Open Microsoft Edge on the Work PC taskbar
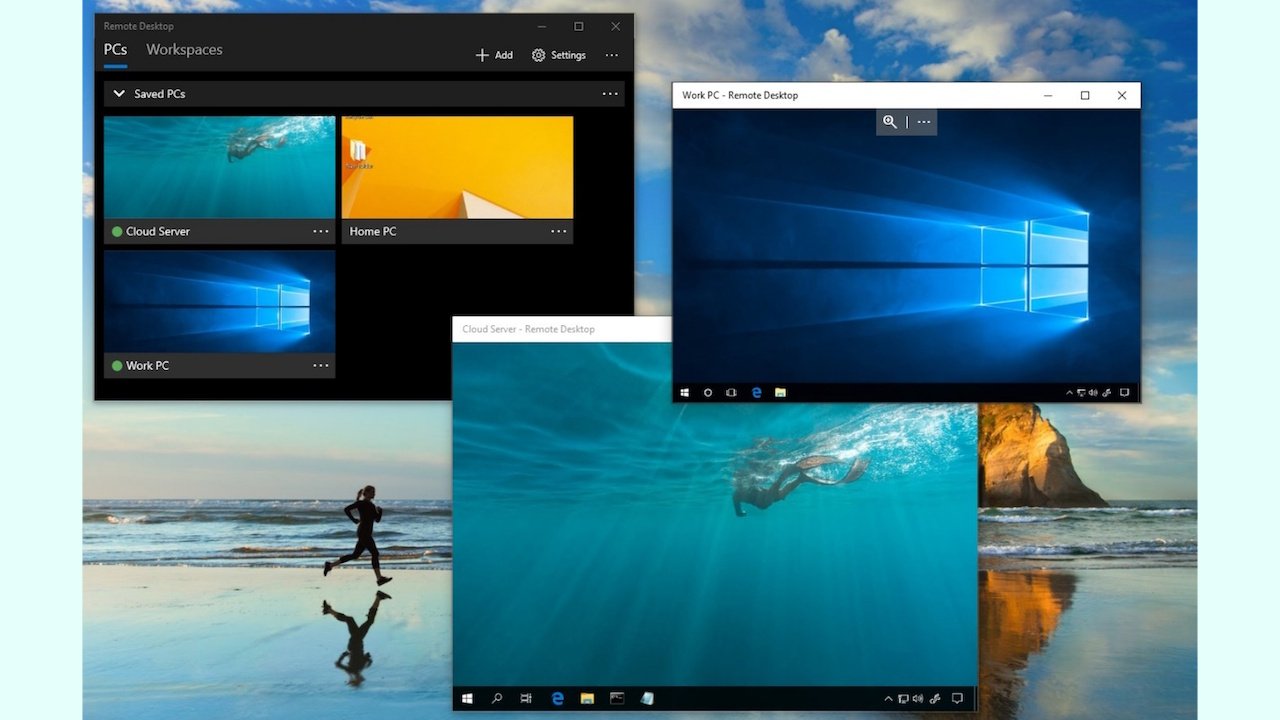Screen dimensions: 1280x720 (756, 392)
